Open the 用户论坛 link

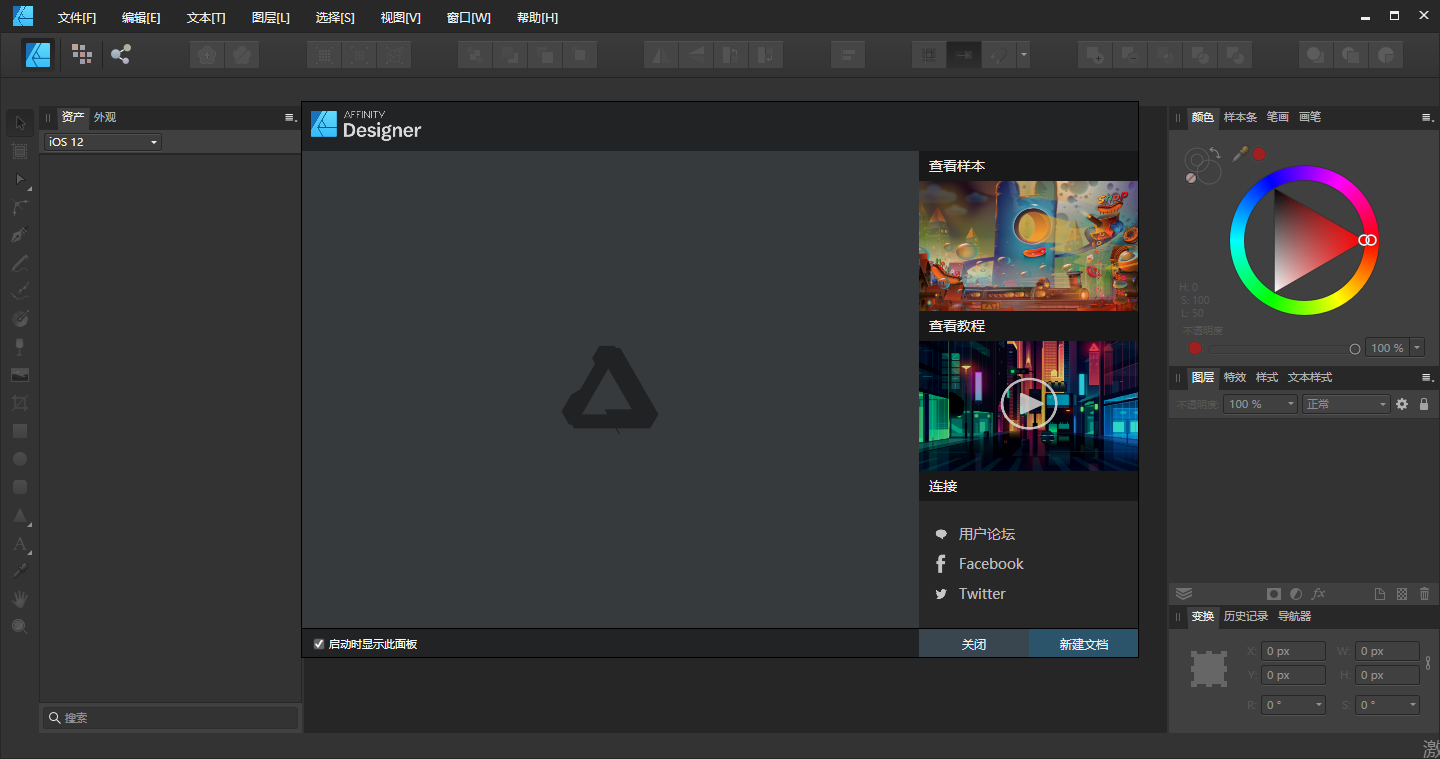[x=987, y=534]
